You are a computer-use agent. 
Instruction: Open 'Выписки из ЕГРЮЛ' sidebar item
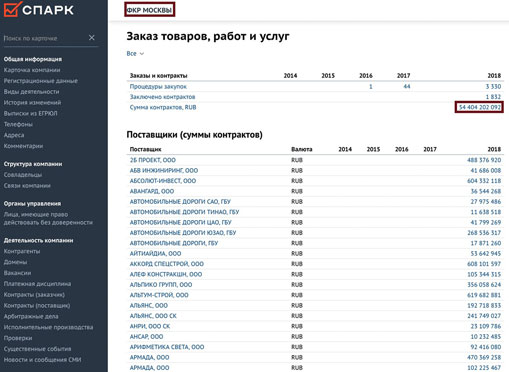coord(30,113)
